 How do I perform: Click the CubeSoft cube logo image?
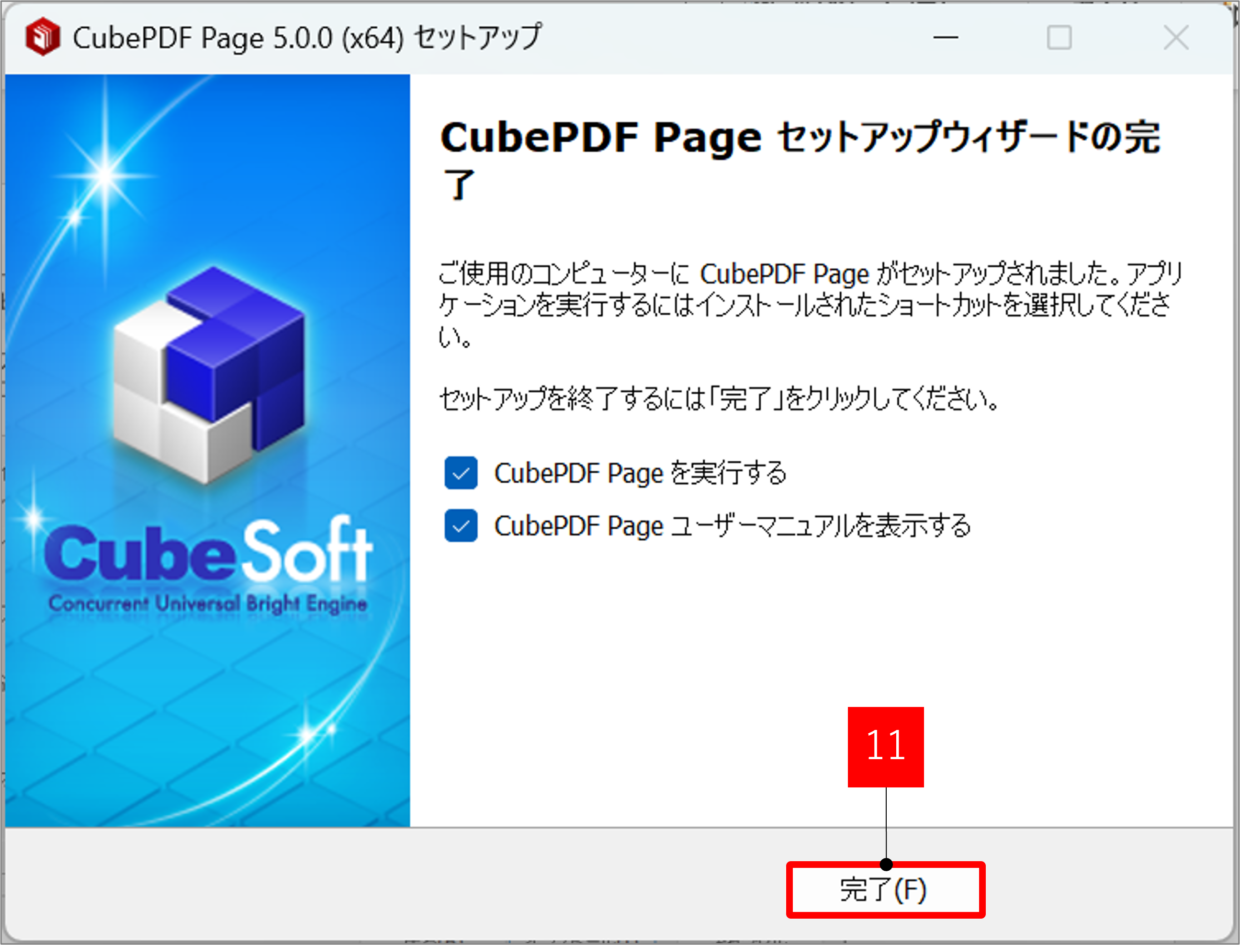click(208, 376)
